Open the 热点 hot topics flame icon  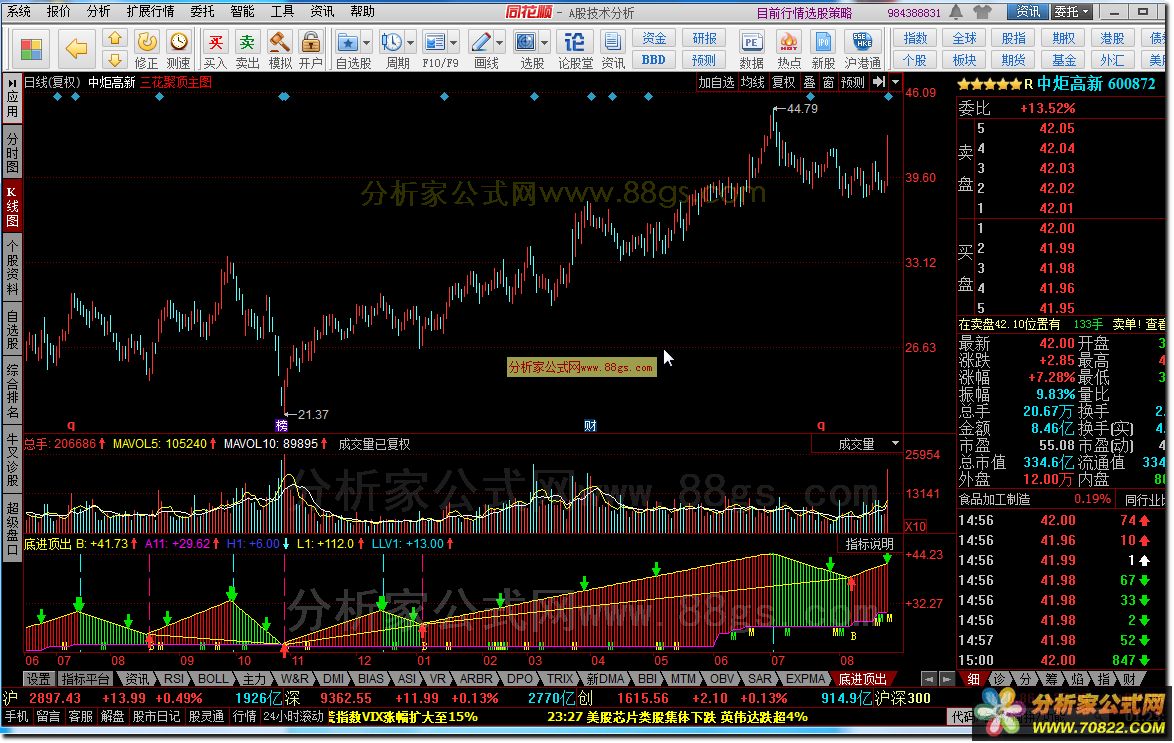click(x=788, y=49)
